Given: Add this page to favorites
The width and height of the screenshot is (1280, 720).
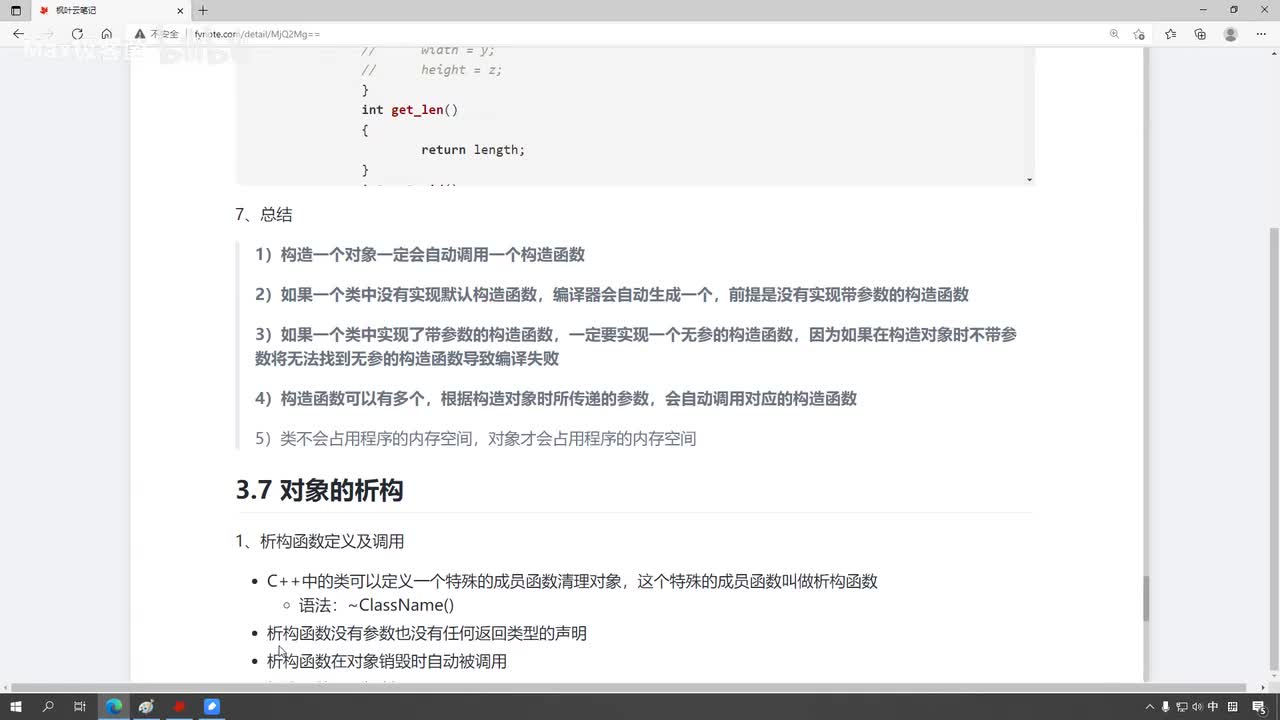Looking at the screenshot, I should [x=1139, y=34].
